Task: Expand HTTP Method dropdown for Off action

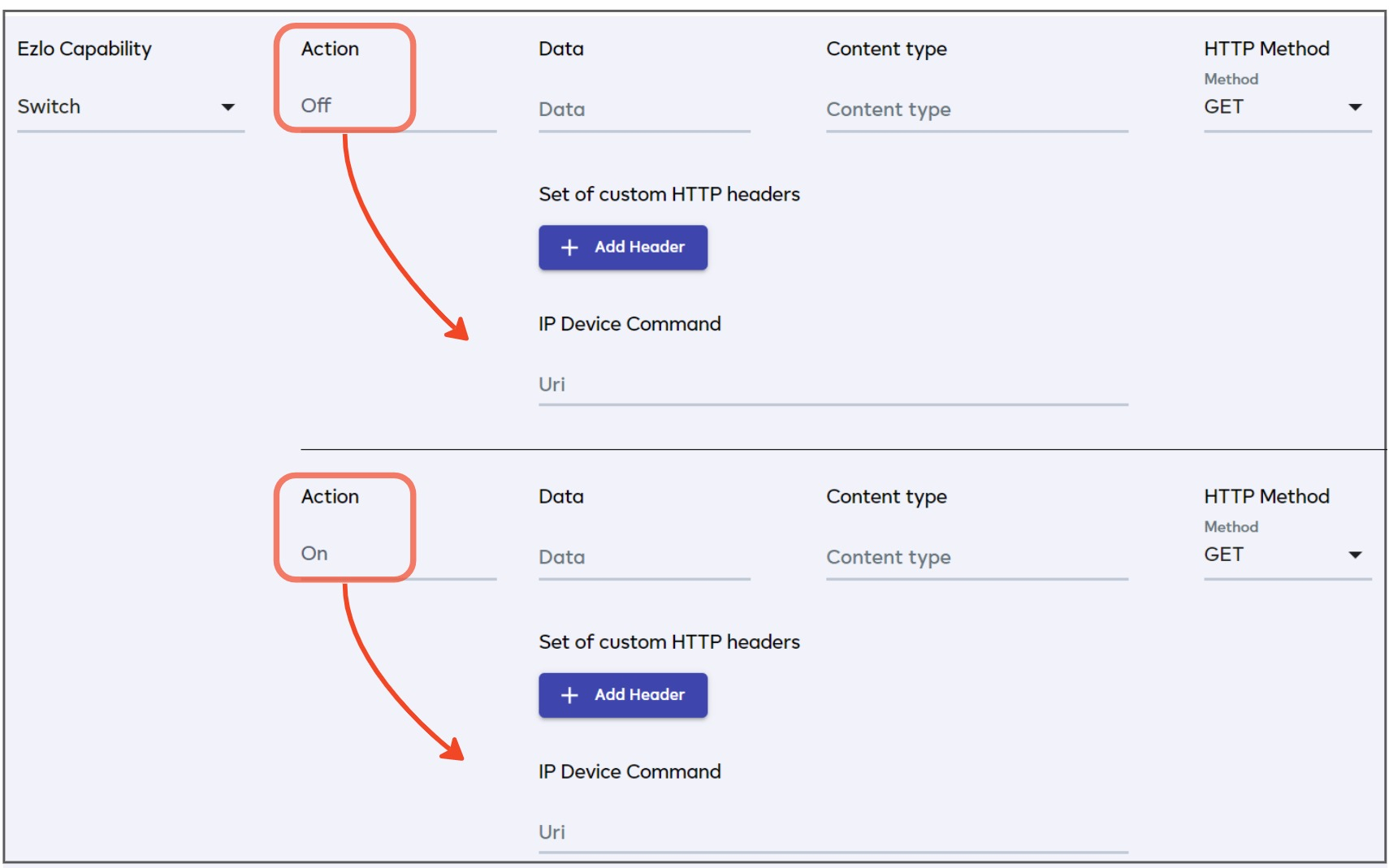Action: pyautogui.click(x=1355, y=107)
